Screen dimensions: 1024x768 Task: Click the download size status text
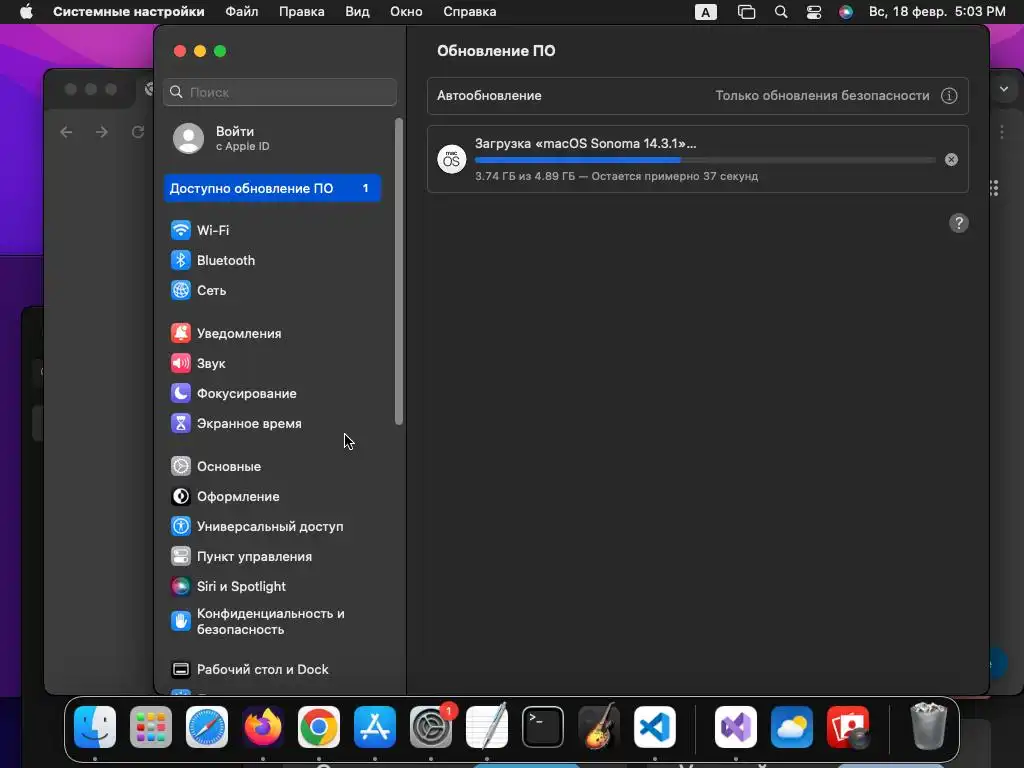coord(616,176)
